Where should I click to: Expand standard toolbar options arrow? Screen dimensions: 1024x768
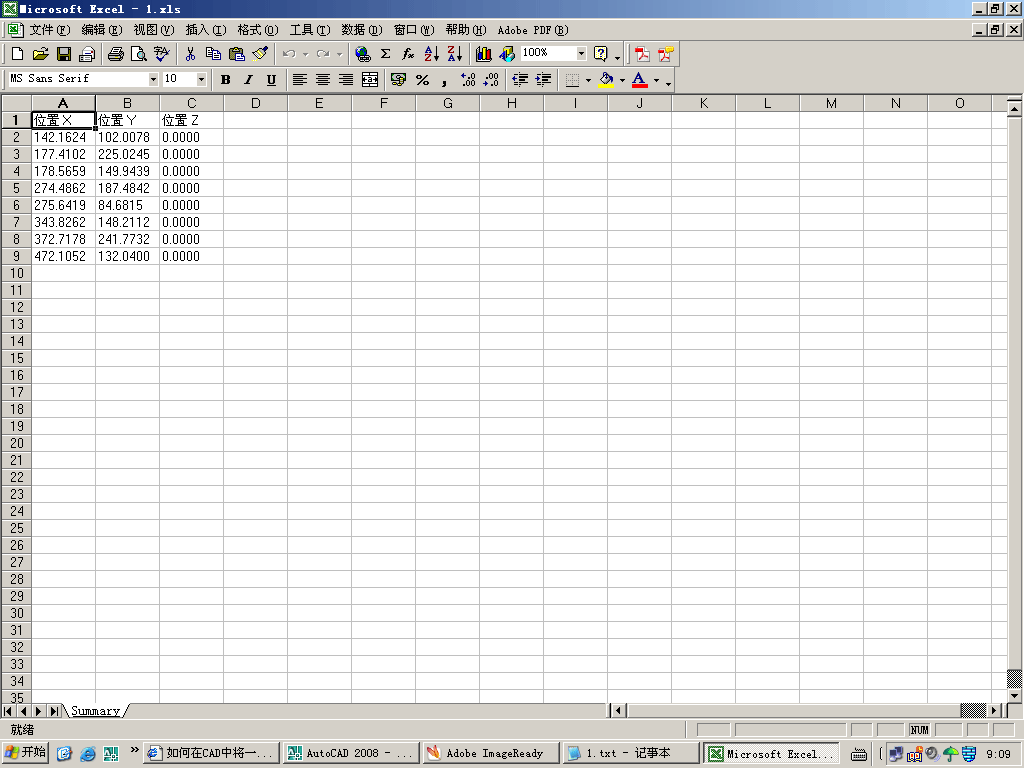pos(617,55)
